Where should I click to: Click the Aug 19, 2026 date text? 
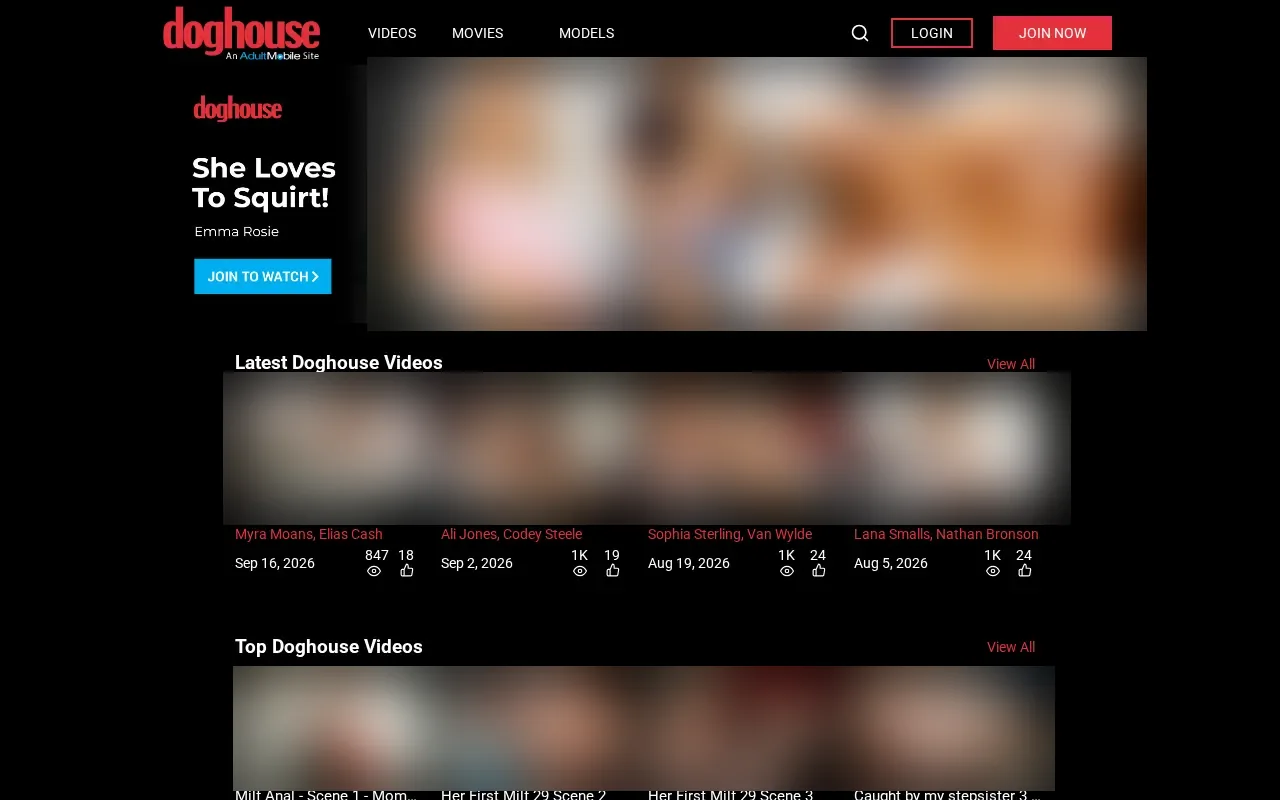(x=689, y=563)
